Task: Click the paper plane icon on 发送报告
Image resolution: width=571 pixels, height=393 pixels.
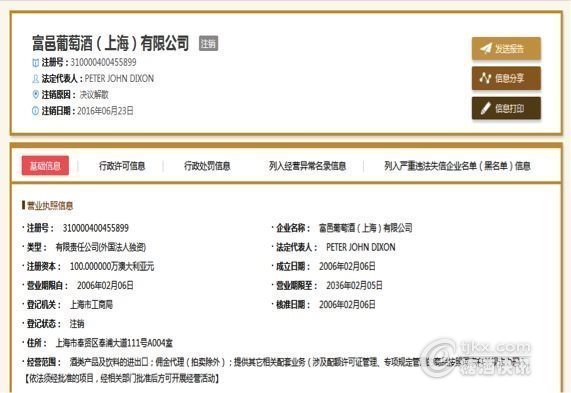Action: [x=486, y=48]
